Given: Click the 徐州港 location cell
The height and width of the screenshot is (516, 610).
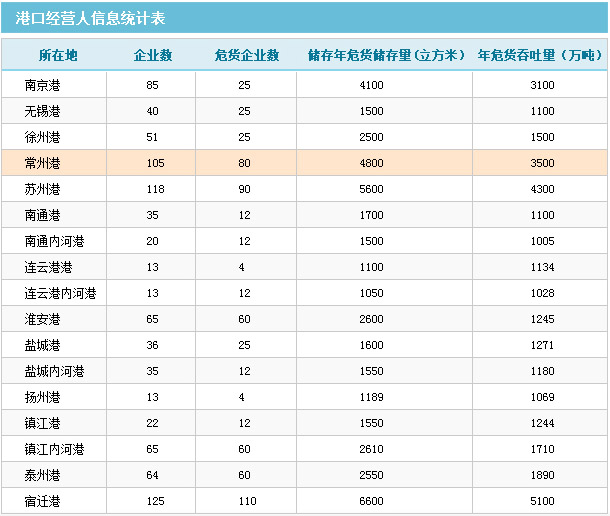Looking at the screenshot, I should click(x=43, y=137).
